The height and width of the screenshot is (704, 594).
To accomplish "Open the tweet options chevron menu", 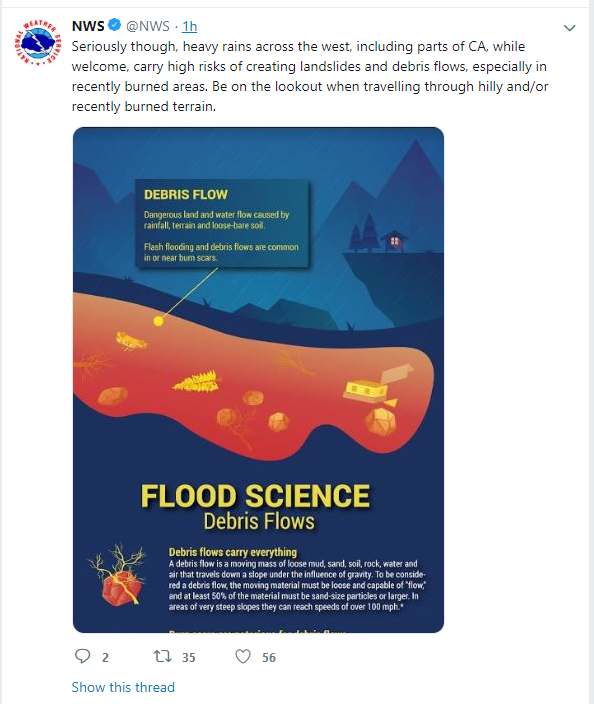I will point(569,28).
